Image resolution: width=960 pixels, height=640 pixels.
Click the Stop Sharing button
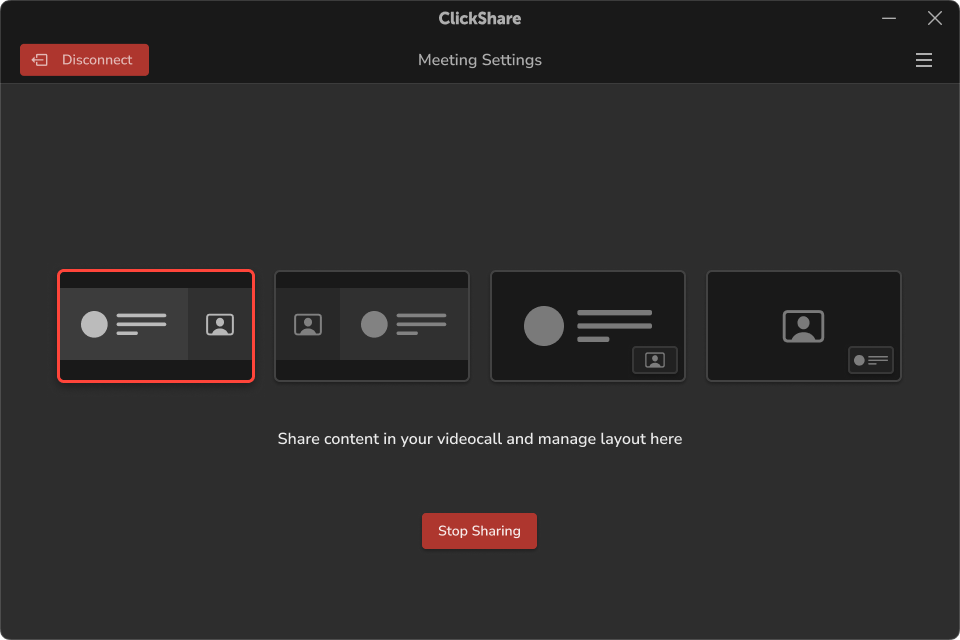pos(479,531)
